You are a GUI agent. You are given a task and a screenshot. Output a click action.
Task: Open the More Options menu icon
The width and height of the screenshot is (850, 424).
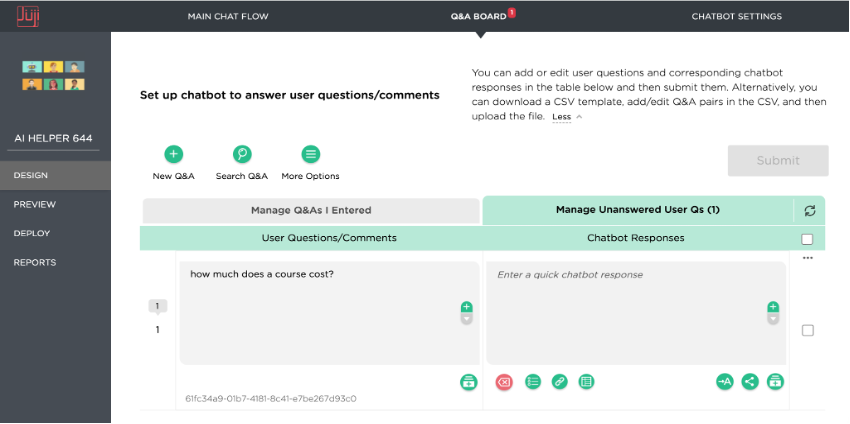(311, 155)
